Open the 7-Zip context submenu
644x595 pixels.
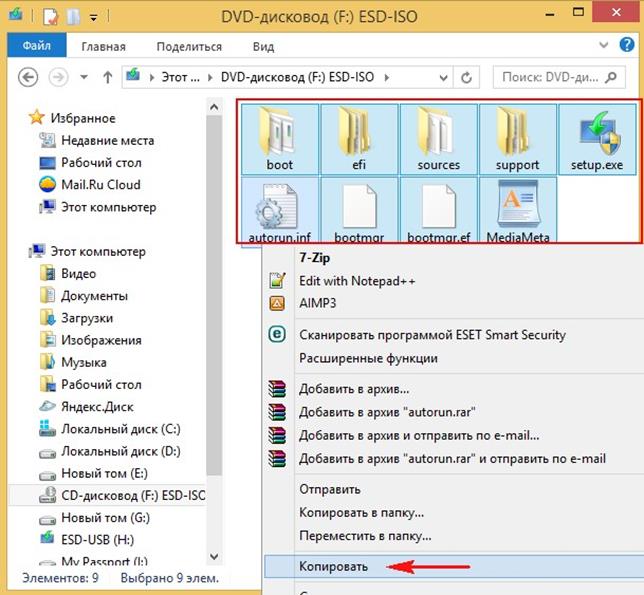tap(453, 258)
